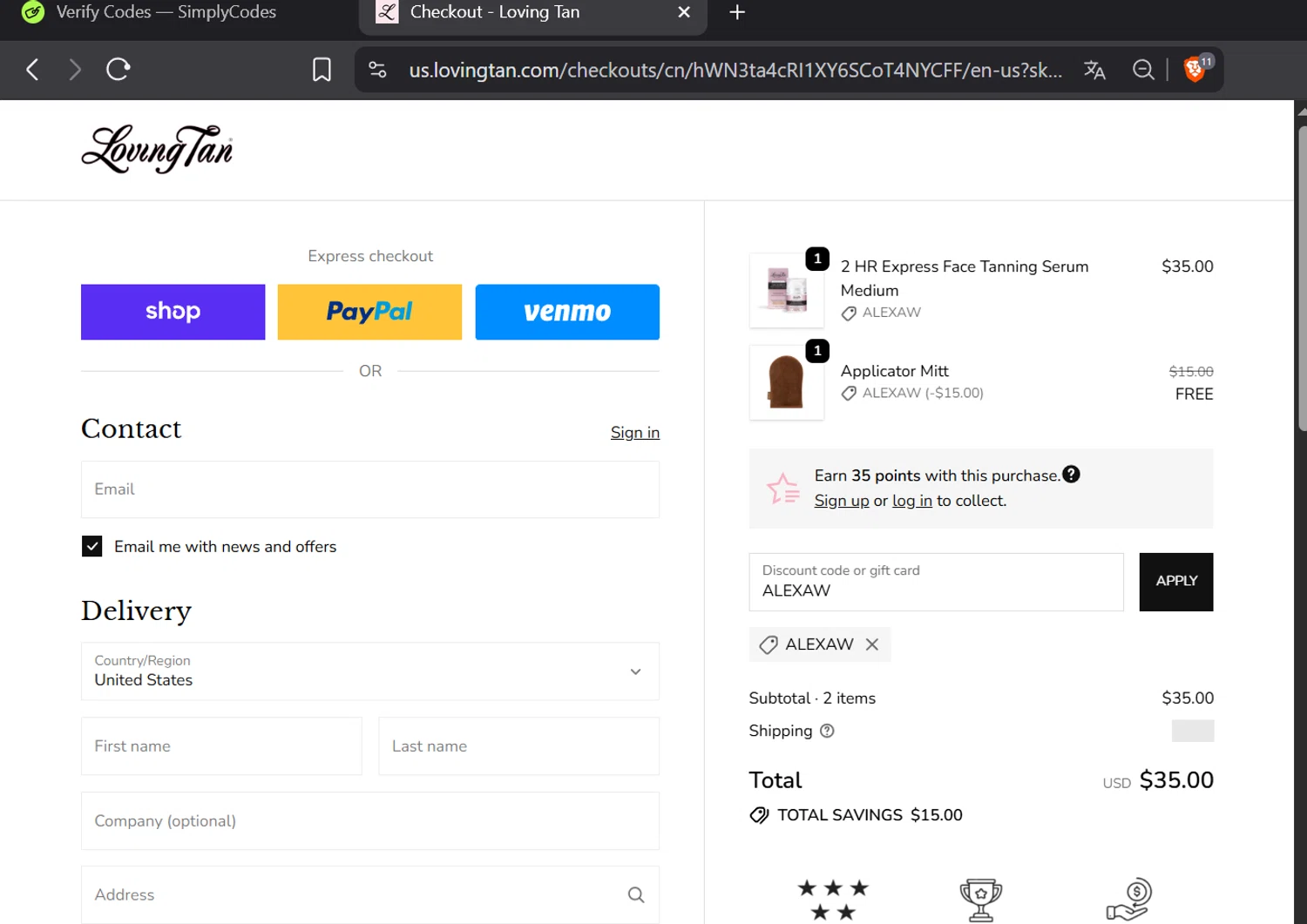Click the five stars icon
The image size is (1307, 924).
[x=833, y=900]
